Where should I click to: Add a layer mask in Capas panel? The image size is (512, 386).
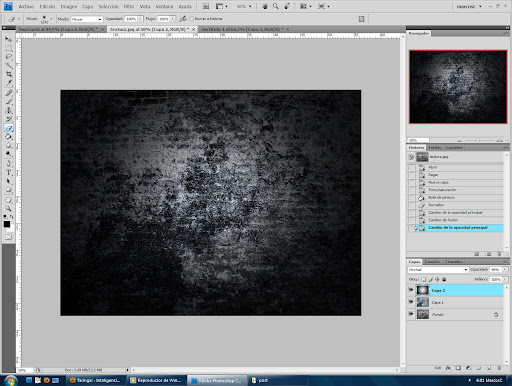458,368
